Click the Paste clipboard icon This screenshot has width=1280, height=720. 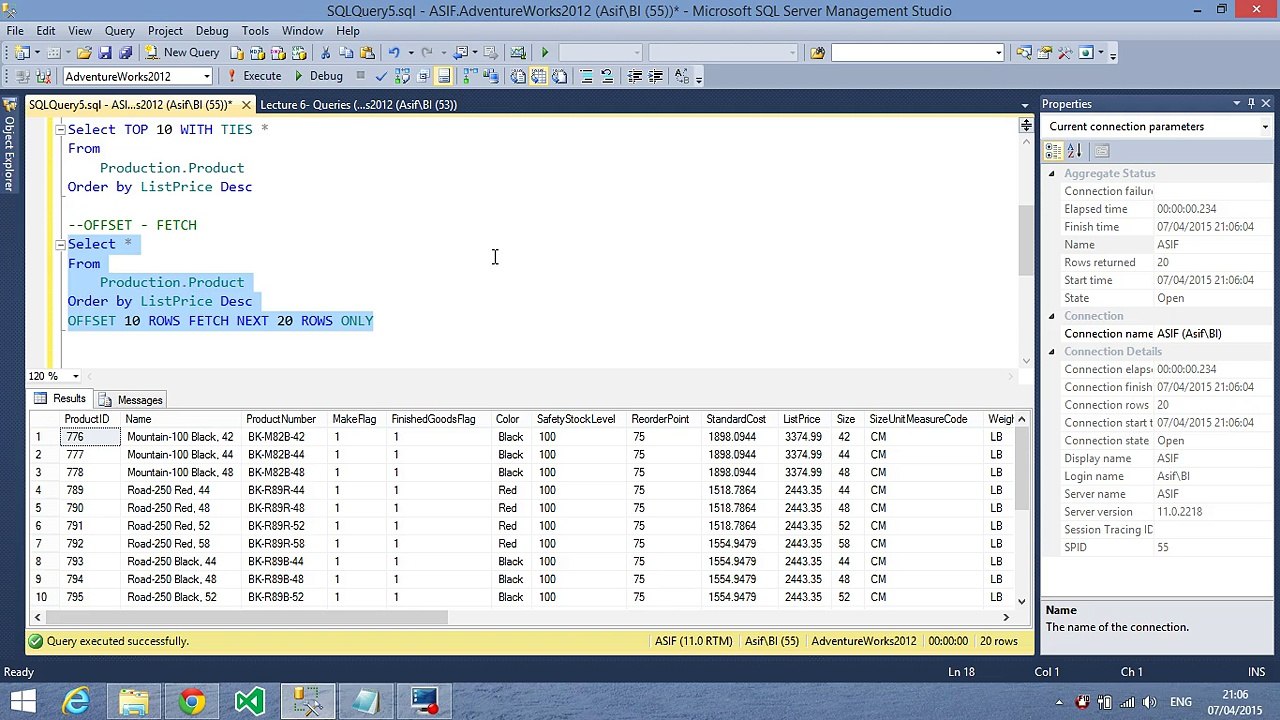coord(367,52)
